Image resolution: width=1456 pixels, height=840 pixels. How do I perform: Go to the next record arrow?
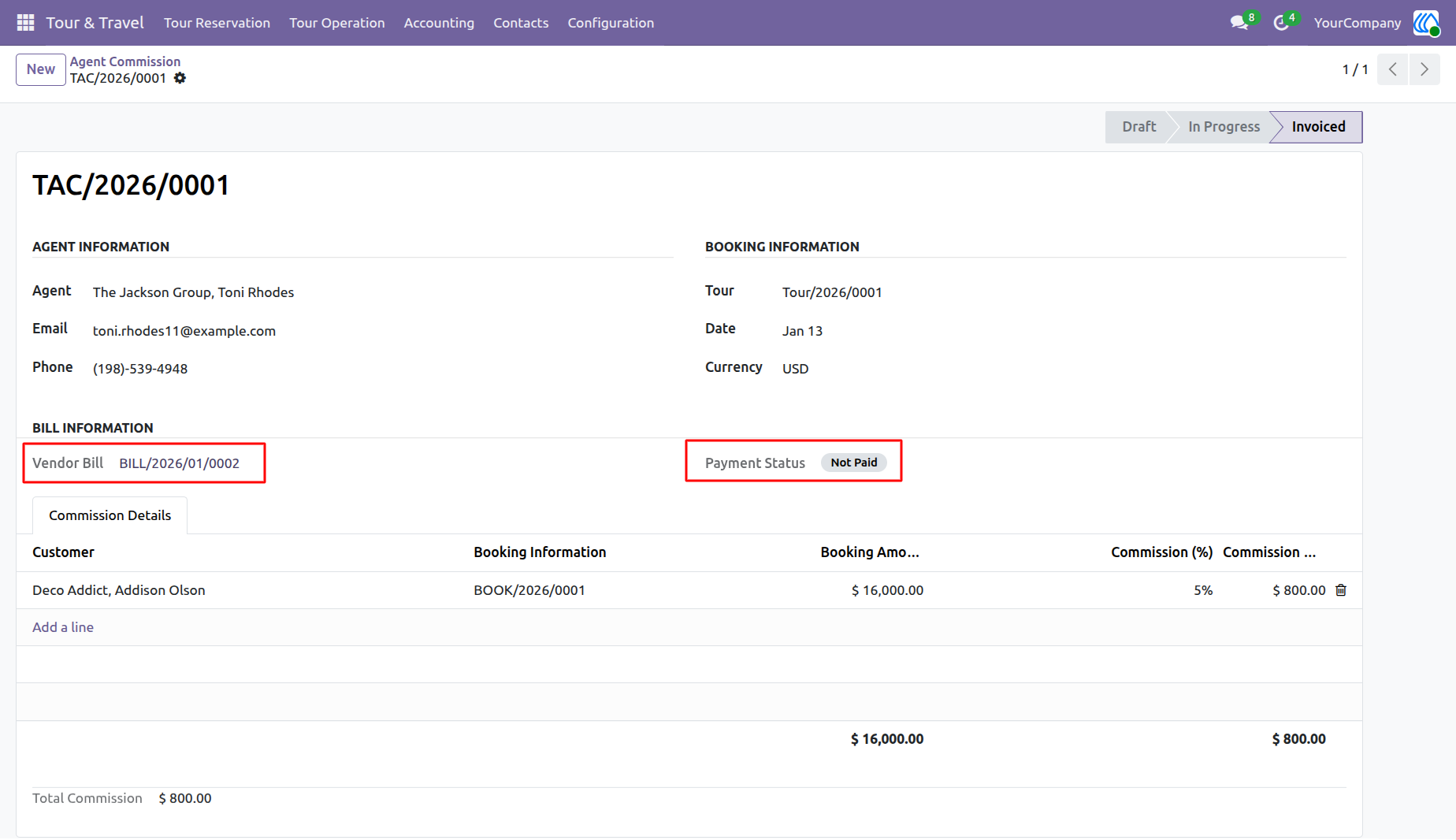click(1424, 69)
